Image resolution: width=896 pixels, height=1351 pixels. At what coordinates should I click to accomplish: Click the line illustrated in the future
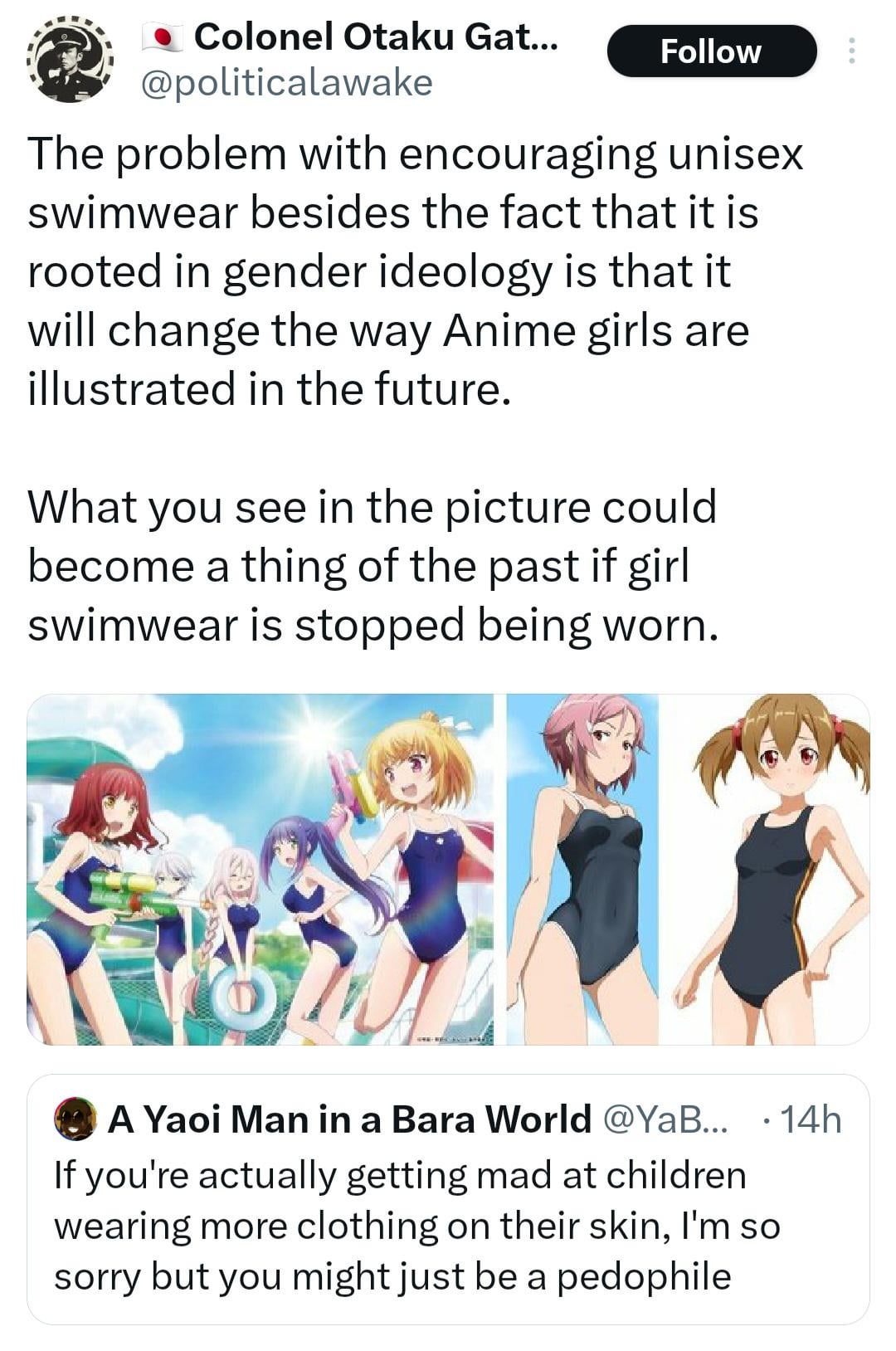tap(269, 388)
